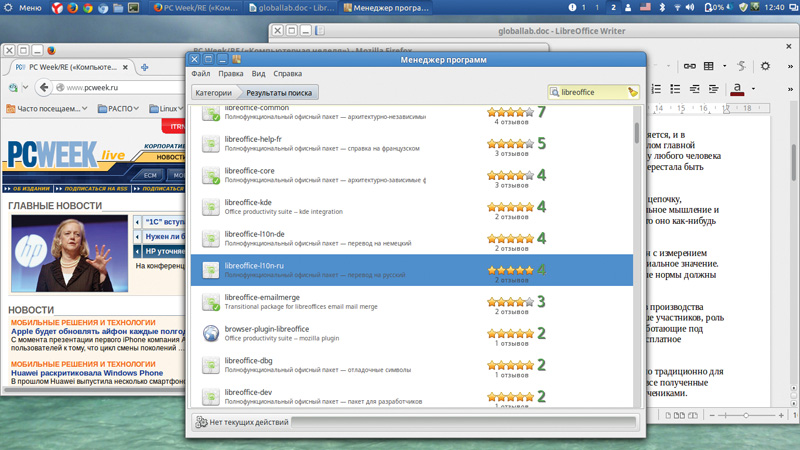Image resolution: width=800 pixels, height=450 pixels.
Task: Switch to PC Week/RE taskbar window
Action: (196, 8)
